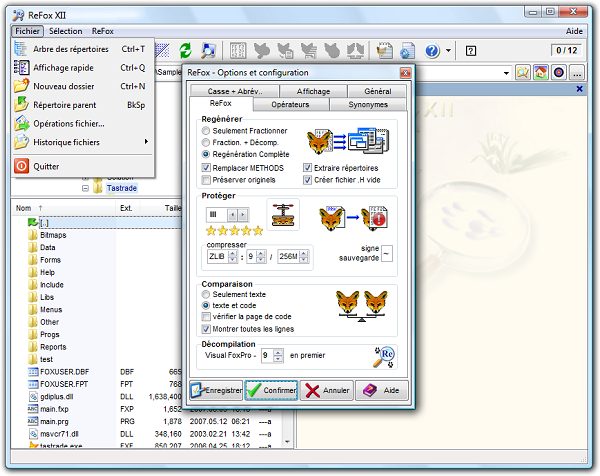
Task: Select texte et code radio button
Action: pyautogui.click(x=206, y=305)
